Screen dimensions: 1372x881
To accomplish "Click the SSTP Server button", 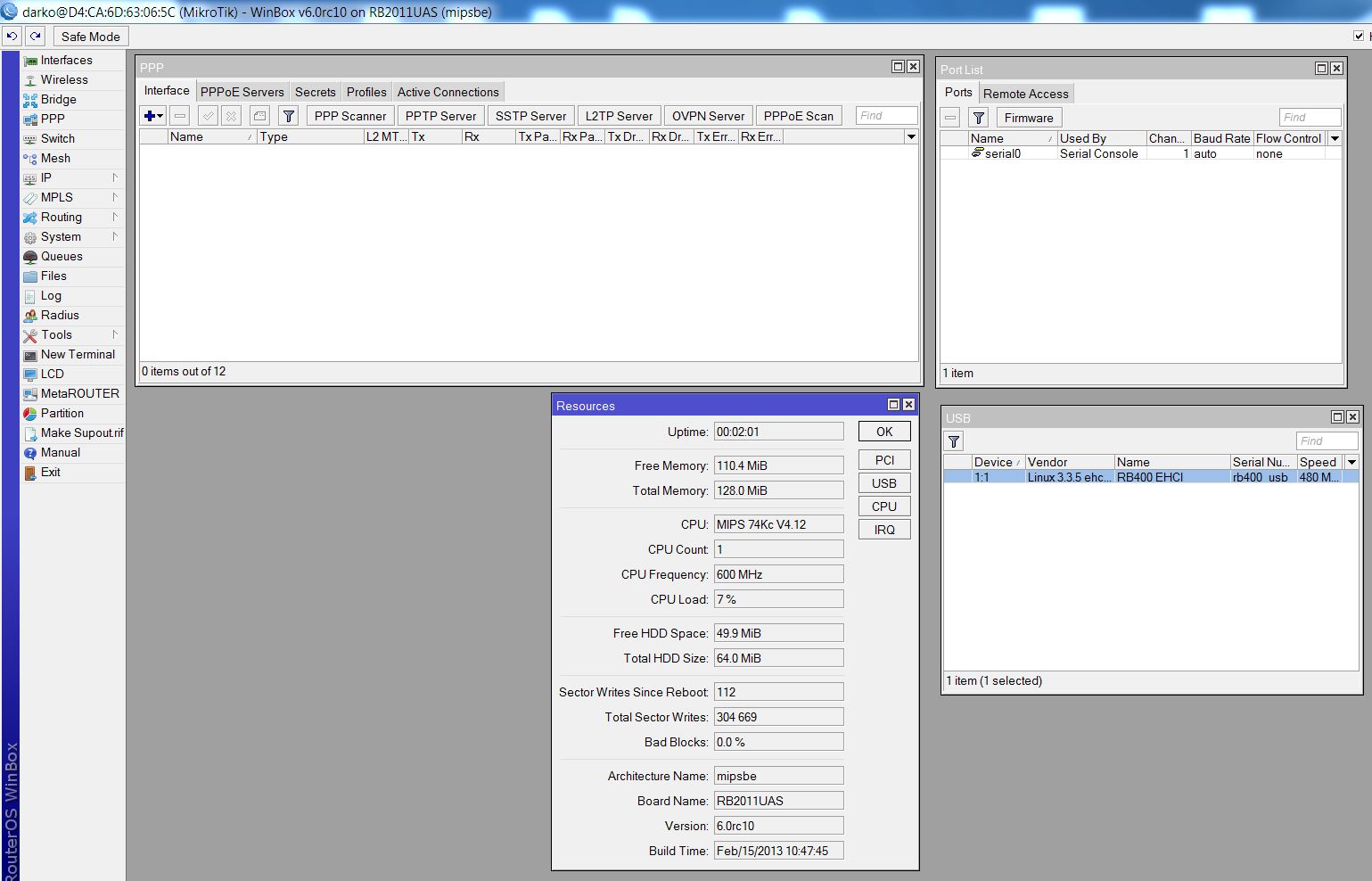I will [x=530, y=116].
